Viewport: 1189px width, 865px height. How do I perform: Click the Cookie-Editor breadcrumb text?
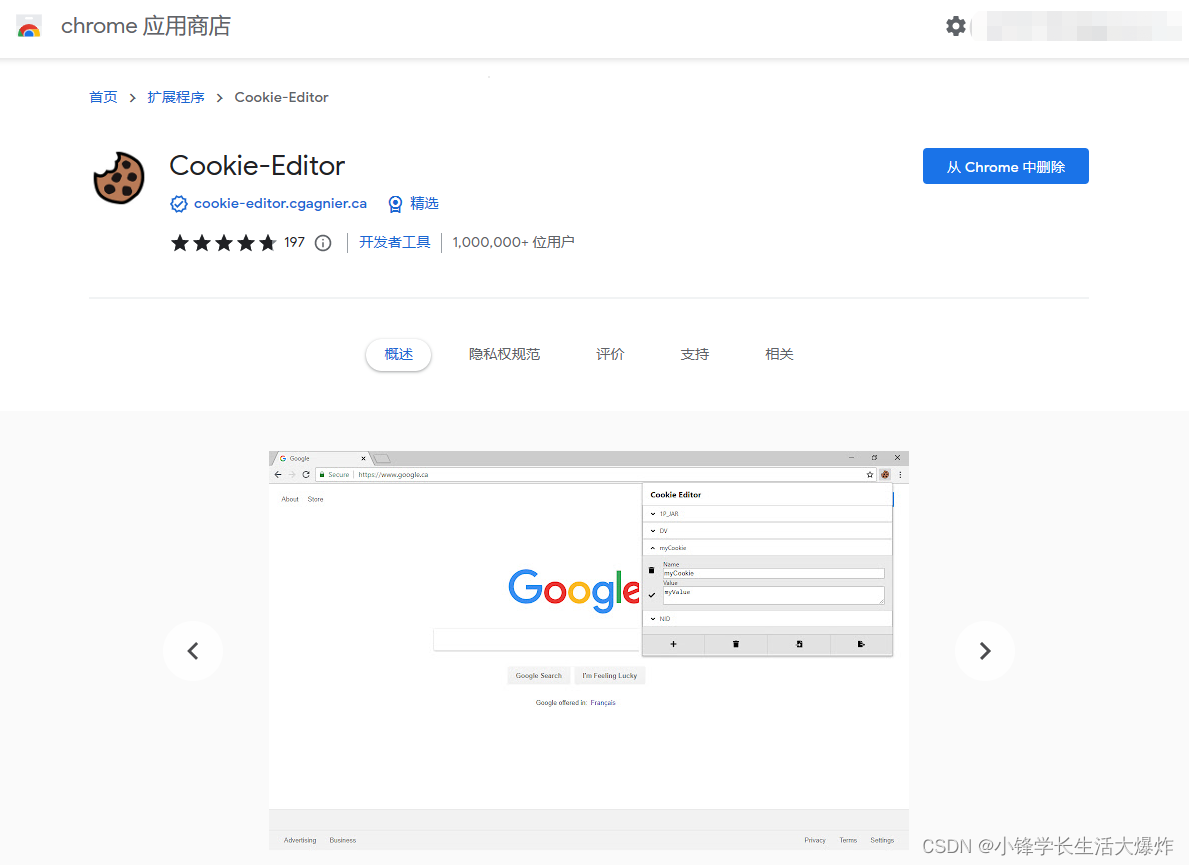pyautogui.click(x=281, y=97)
